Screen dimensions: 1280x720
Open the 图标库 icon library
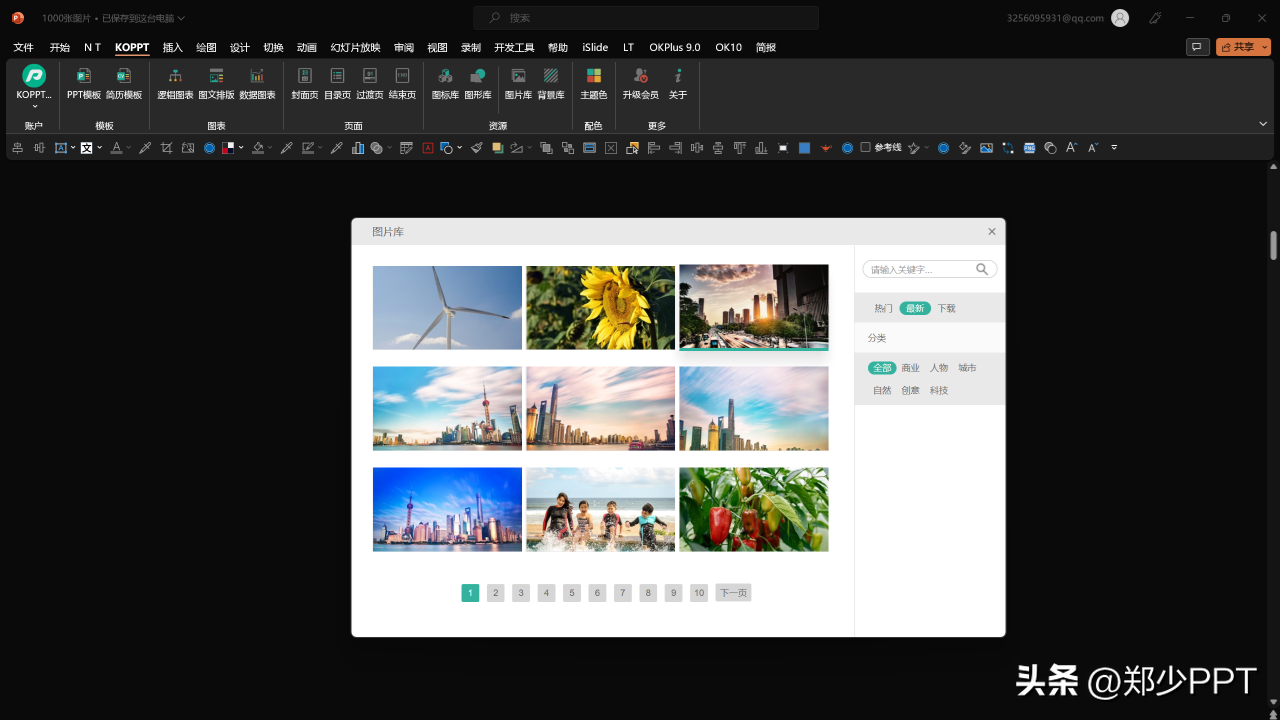click(x=445, y=83)
